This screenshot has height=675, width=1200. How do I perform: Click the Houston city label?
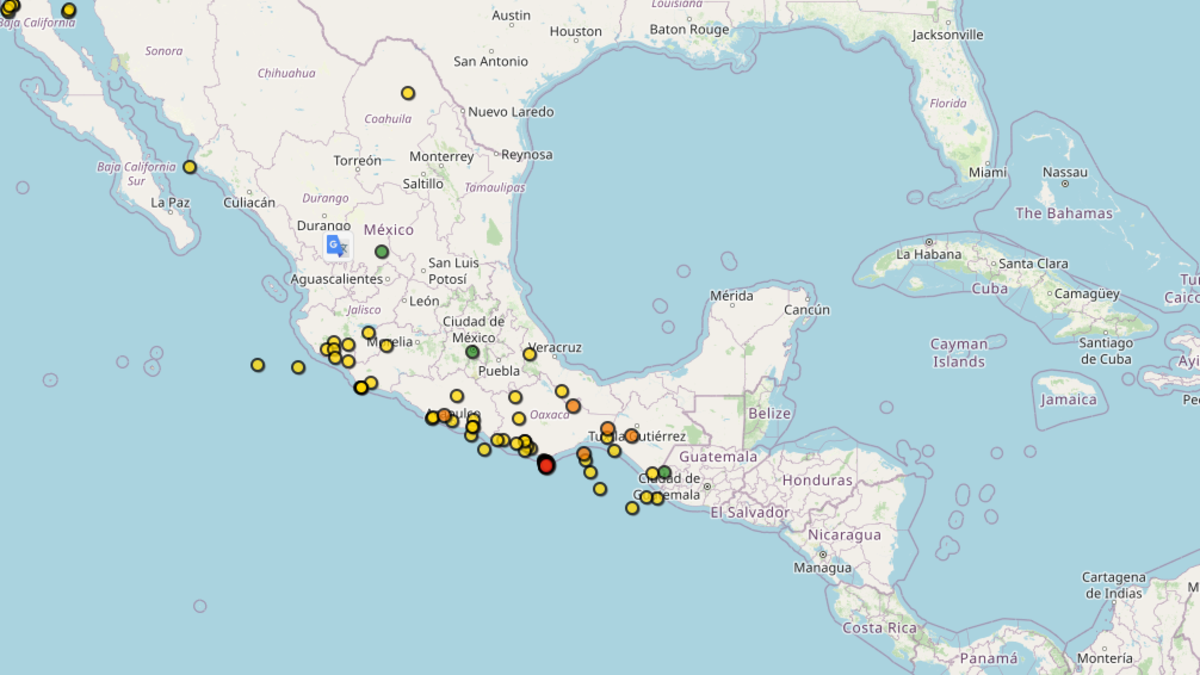[x=576, y=32]
